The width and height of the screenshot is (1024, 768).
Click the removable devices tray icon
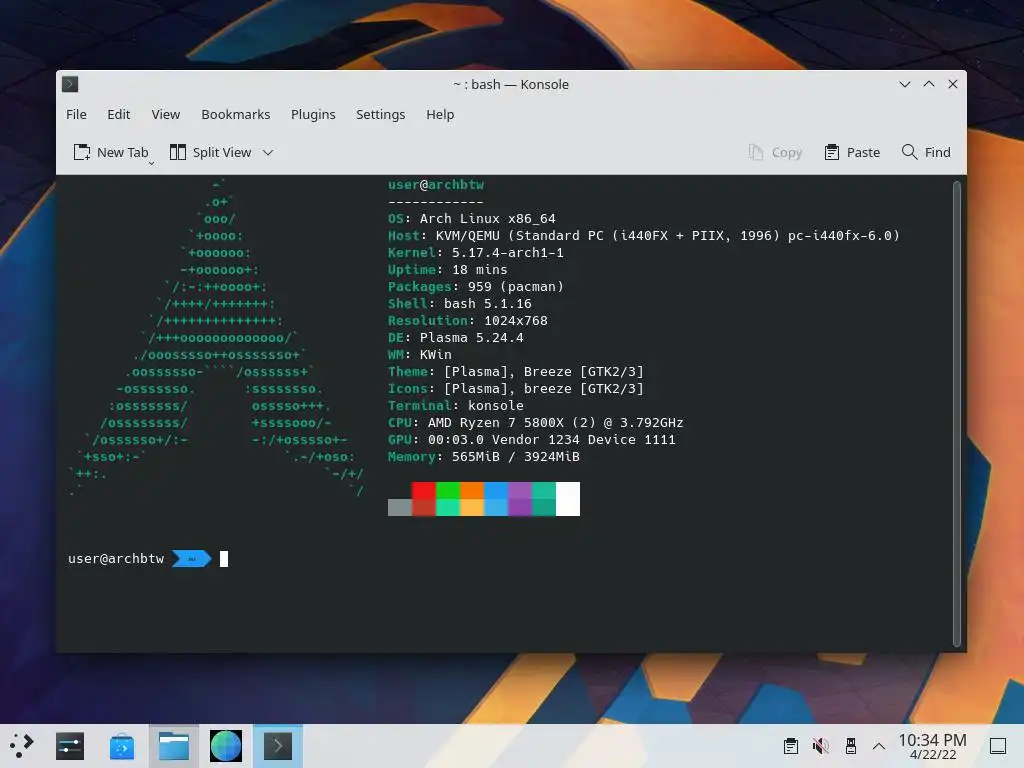pos(850,746)
